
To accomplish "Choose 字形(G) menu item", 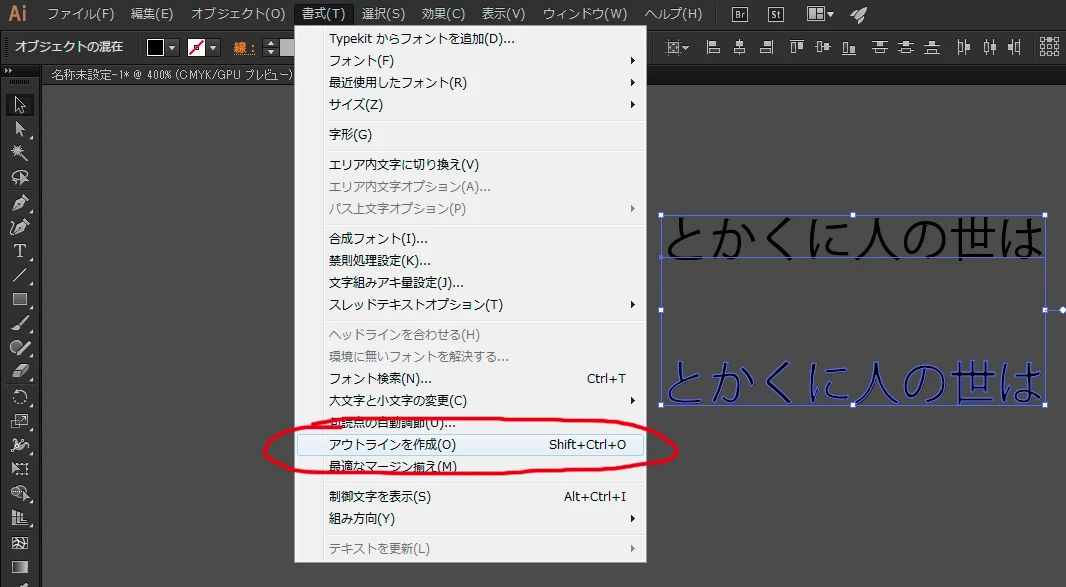I will [x=469, y=135].
